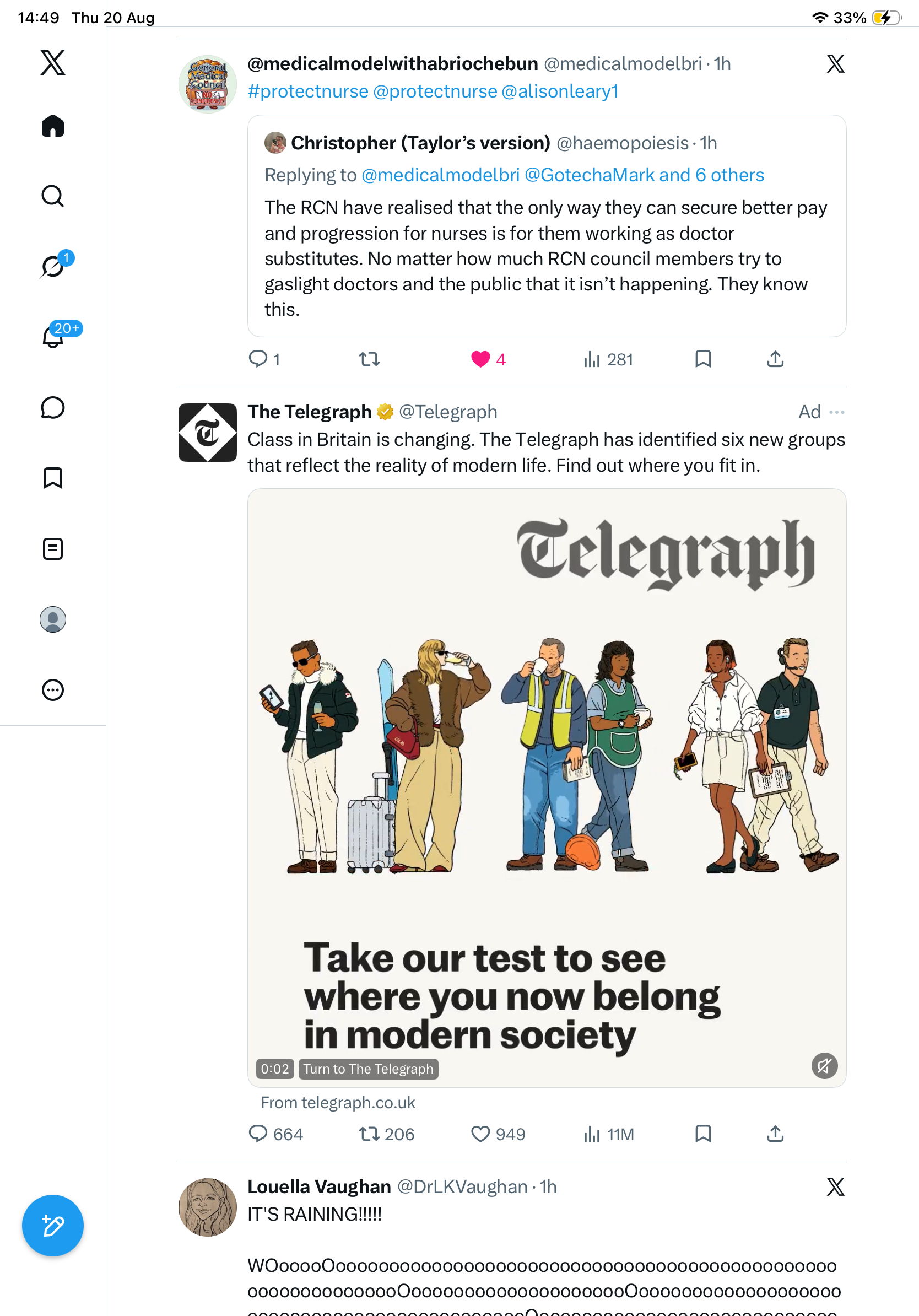Share the medicalmodelbri post

pos(775,359)
